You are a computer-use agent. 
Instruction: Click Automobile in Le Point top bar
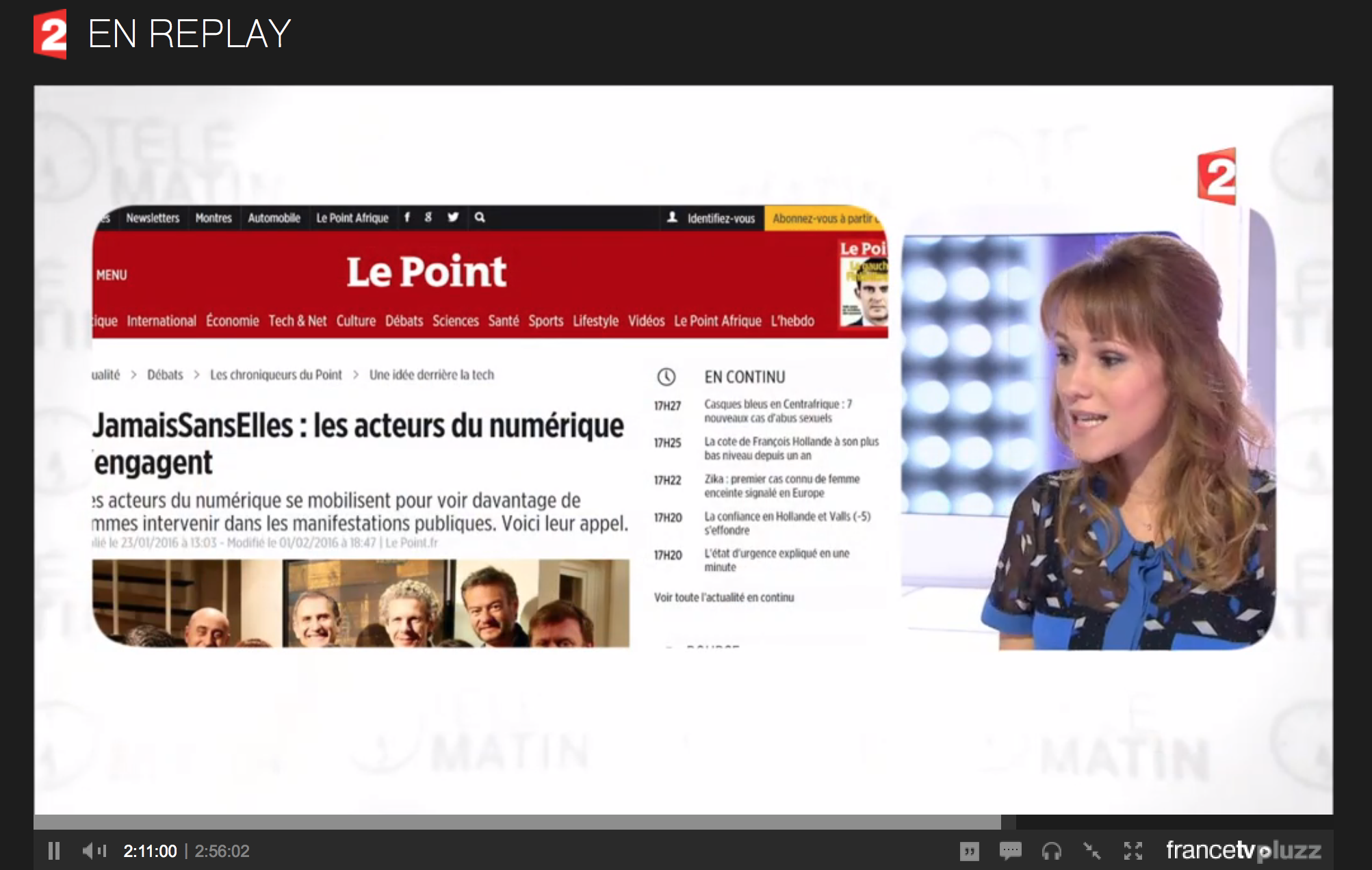pyautogui.click(x=274, y=217)
